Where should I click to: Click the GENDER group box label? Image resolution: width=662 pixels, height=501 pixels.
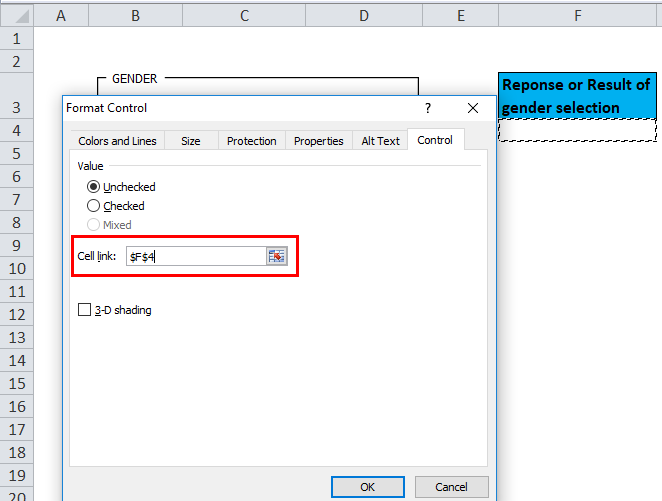(x=134, y=79)
